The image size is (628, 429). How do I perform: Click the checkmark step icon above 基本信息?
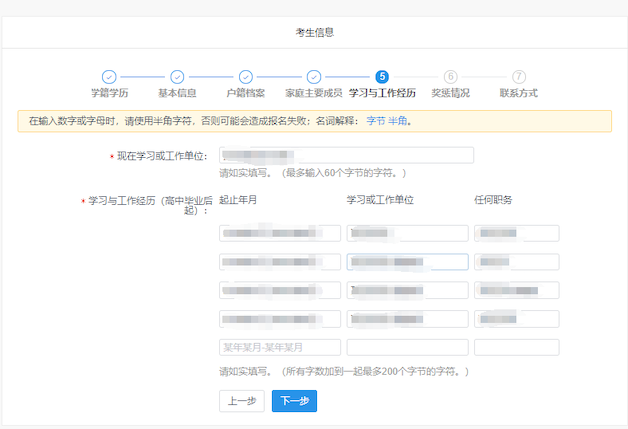177,77
